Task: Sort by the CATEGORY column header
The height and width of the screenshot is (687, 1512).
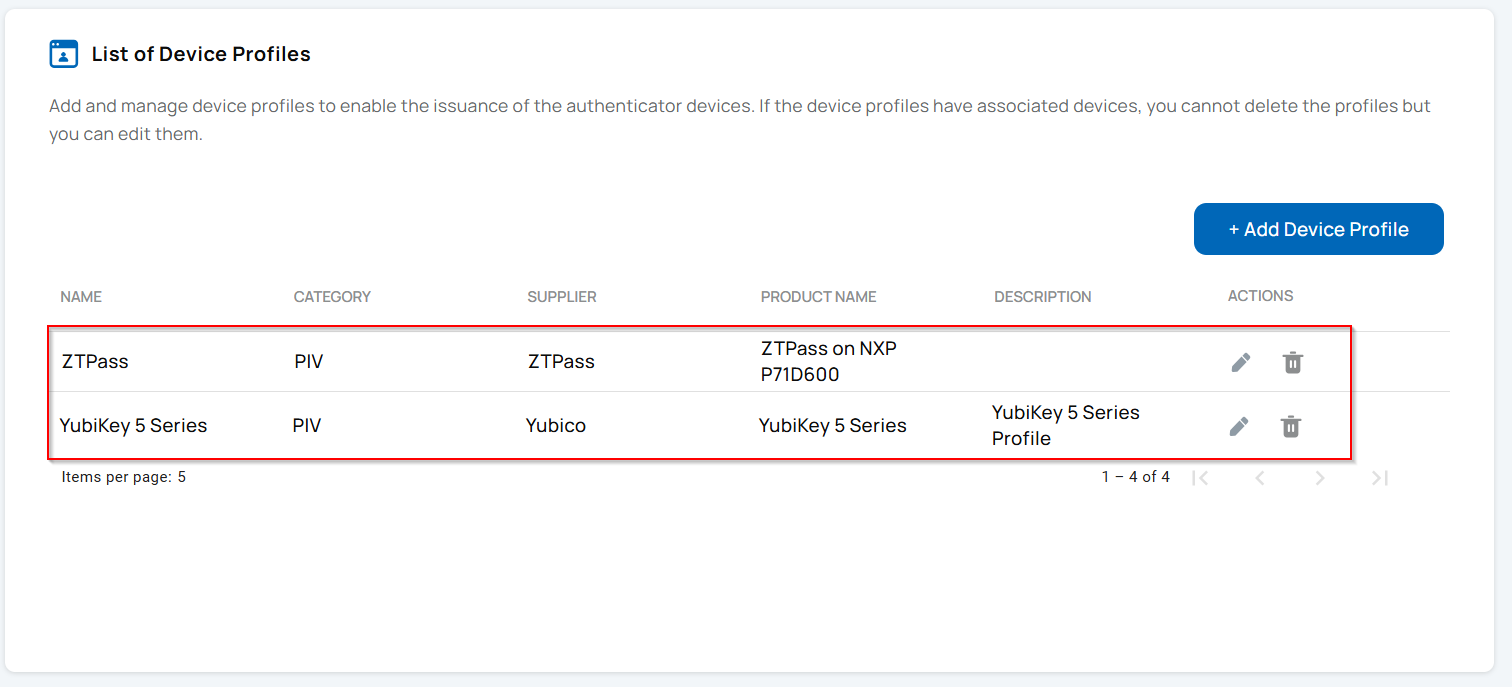Action: pos(332,296)
